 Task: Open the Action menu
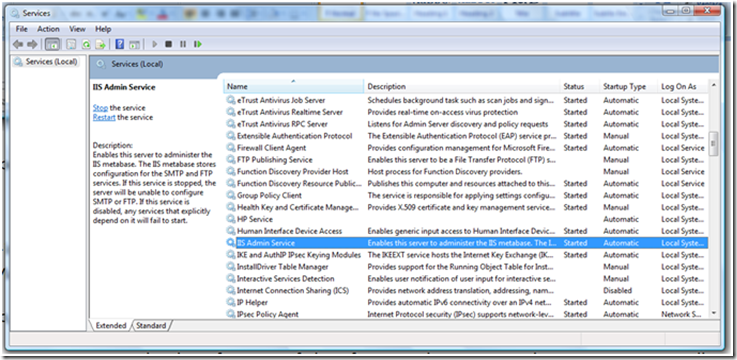(48, 29)
